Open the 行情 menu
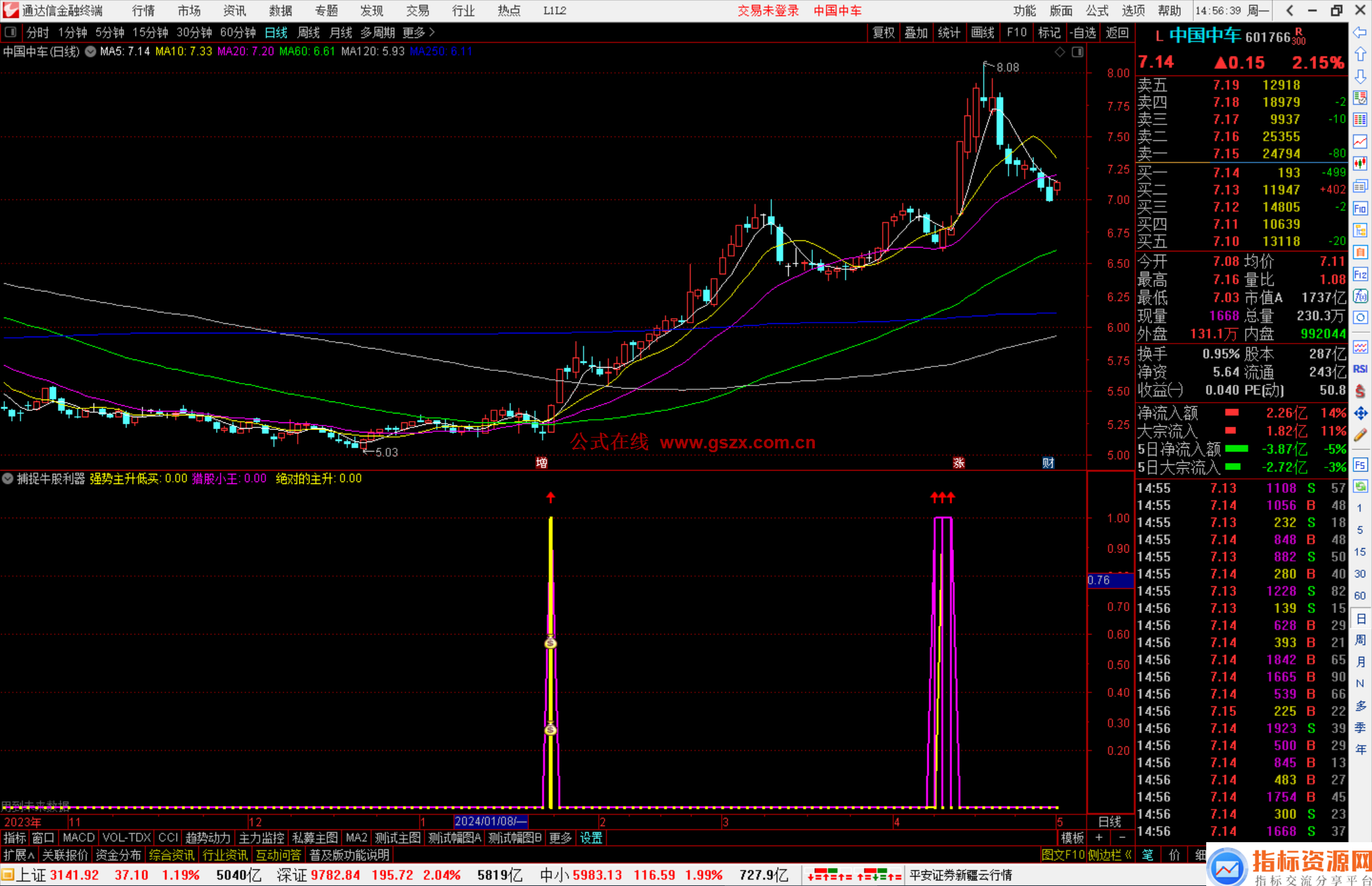 [144, 10]
